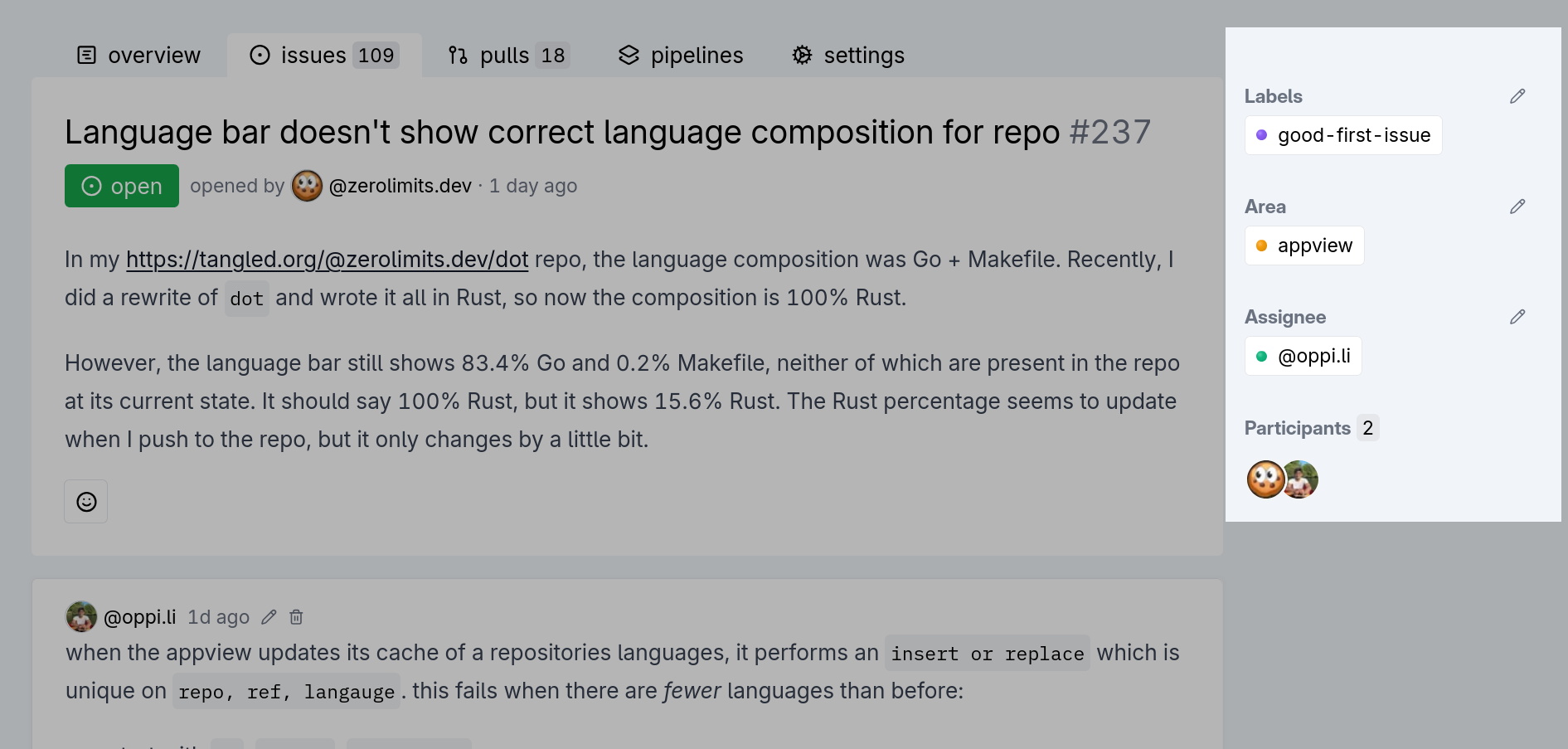Select the issues tab
This screenshot has width=1568, height=749.
click(x=324, y=56)
